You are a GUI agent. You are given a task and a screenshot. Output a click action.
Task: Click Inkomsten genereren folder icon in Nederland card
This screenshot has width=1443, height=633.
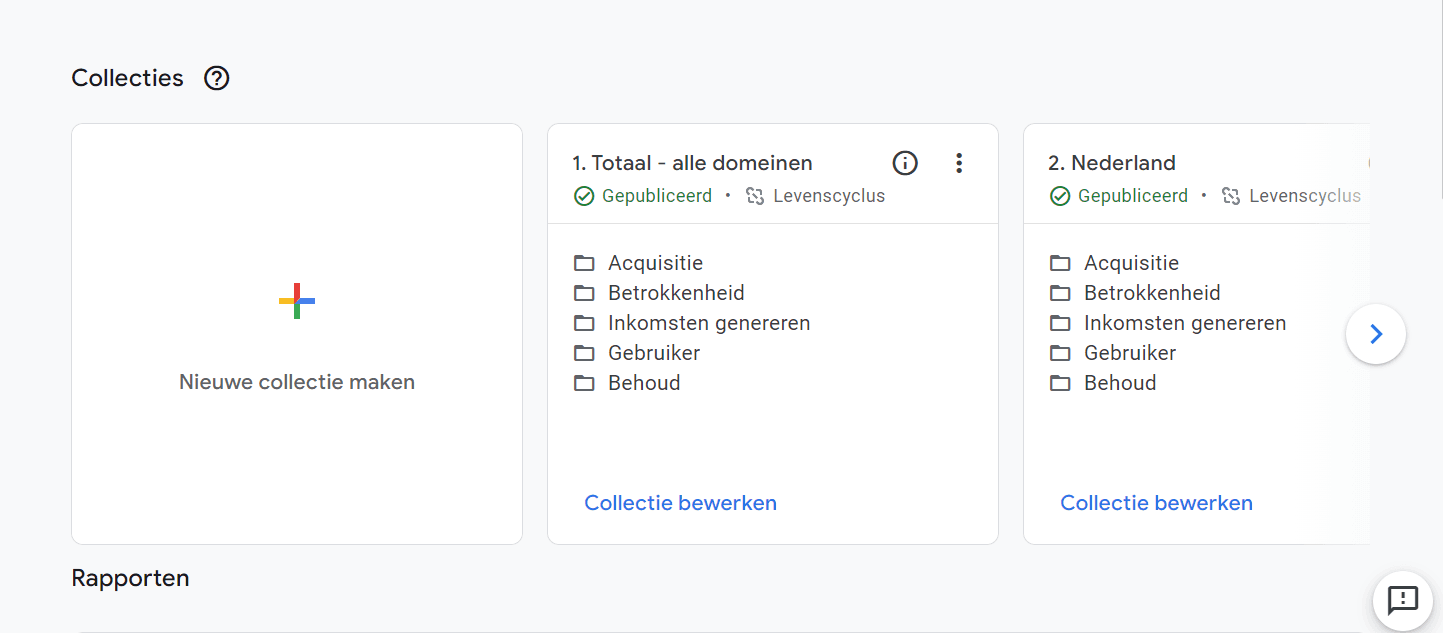[1060, 323]
